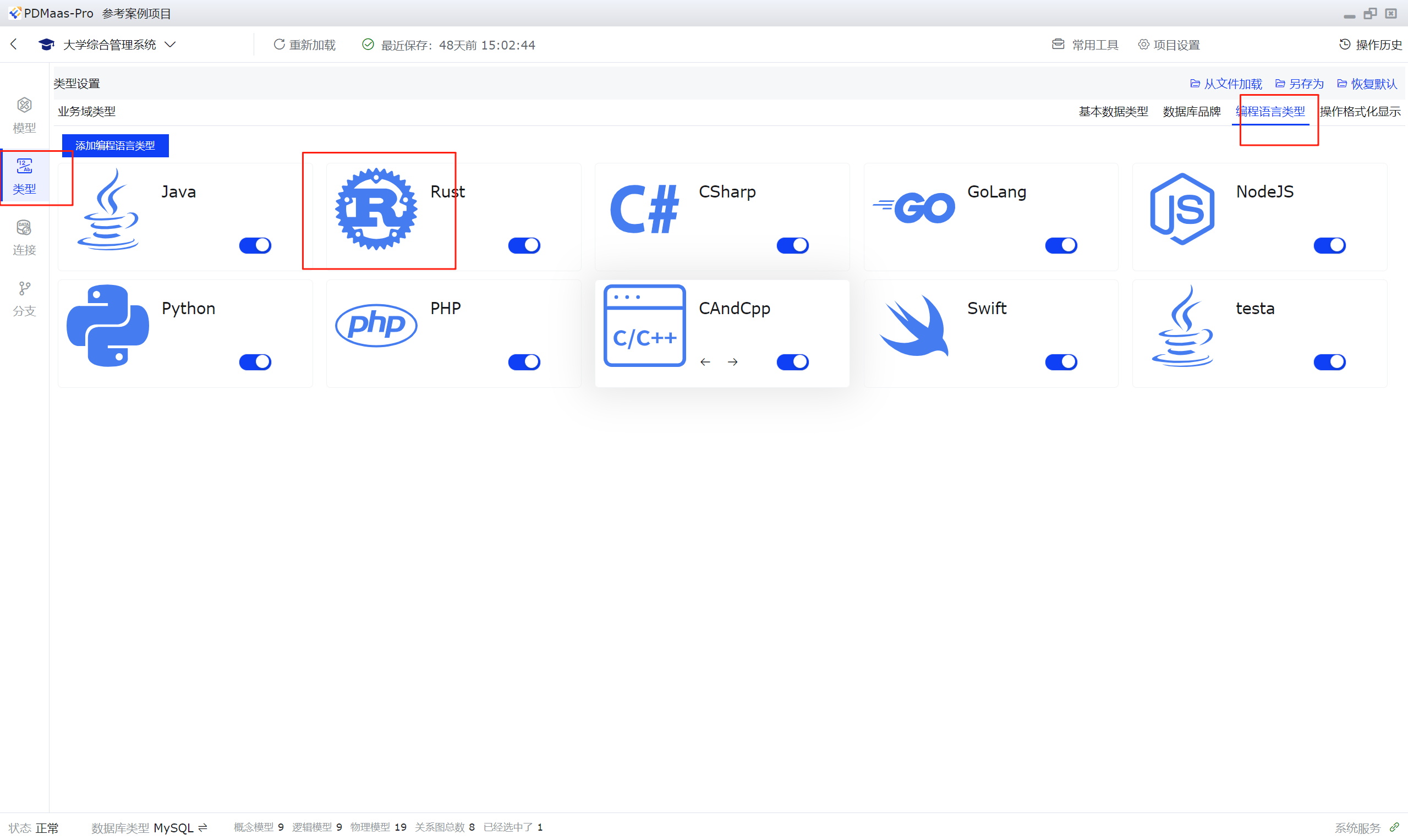Expand the 大学综合管理系统 project dropdown
This screenshot has width=1408, height=840.
[x=170, y=44]
